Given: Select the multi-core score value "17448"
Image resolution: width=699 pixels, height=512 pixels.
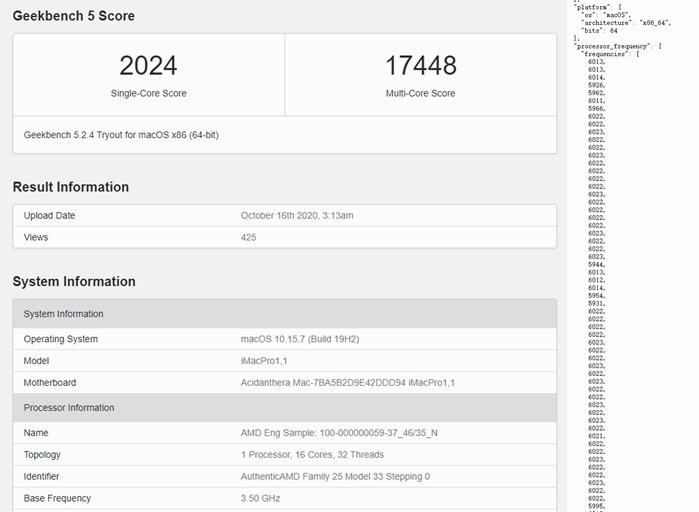Looking at the screenshot, I should point(421,66).
